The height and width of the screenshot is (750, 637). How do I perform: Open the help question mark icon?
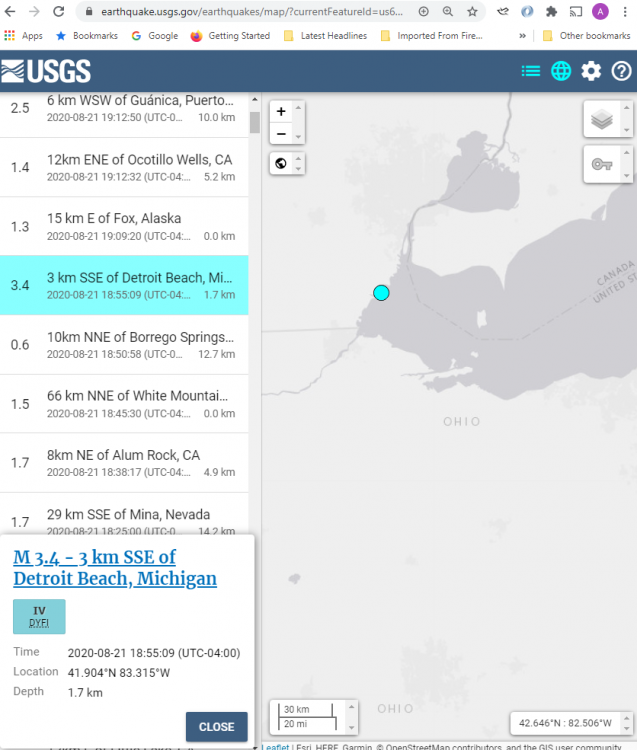pos(621,71)
